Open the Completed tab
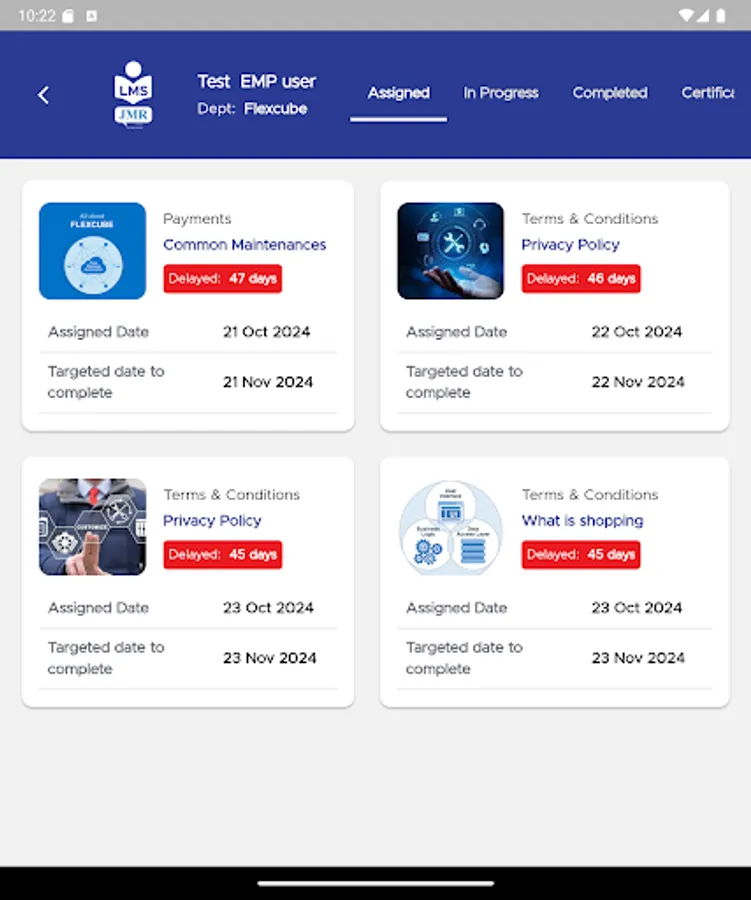This screenshot has height=900, width=751. (610, 93)
